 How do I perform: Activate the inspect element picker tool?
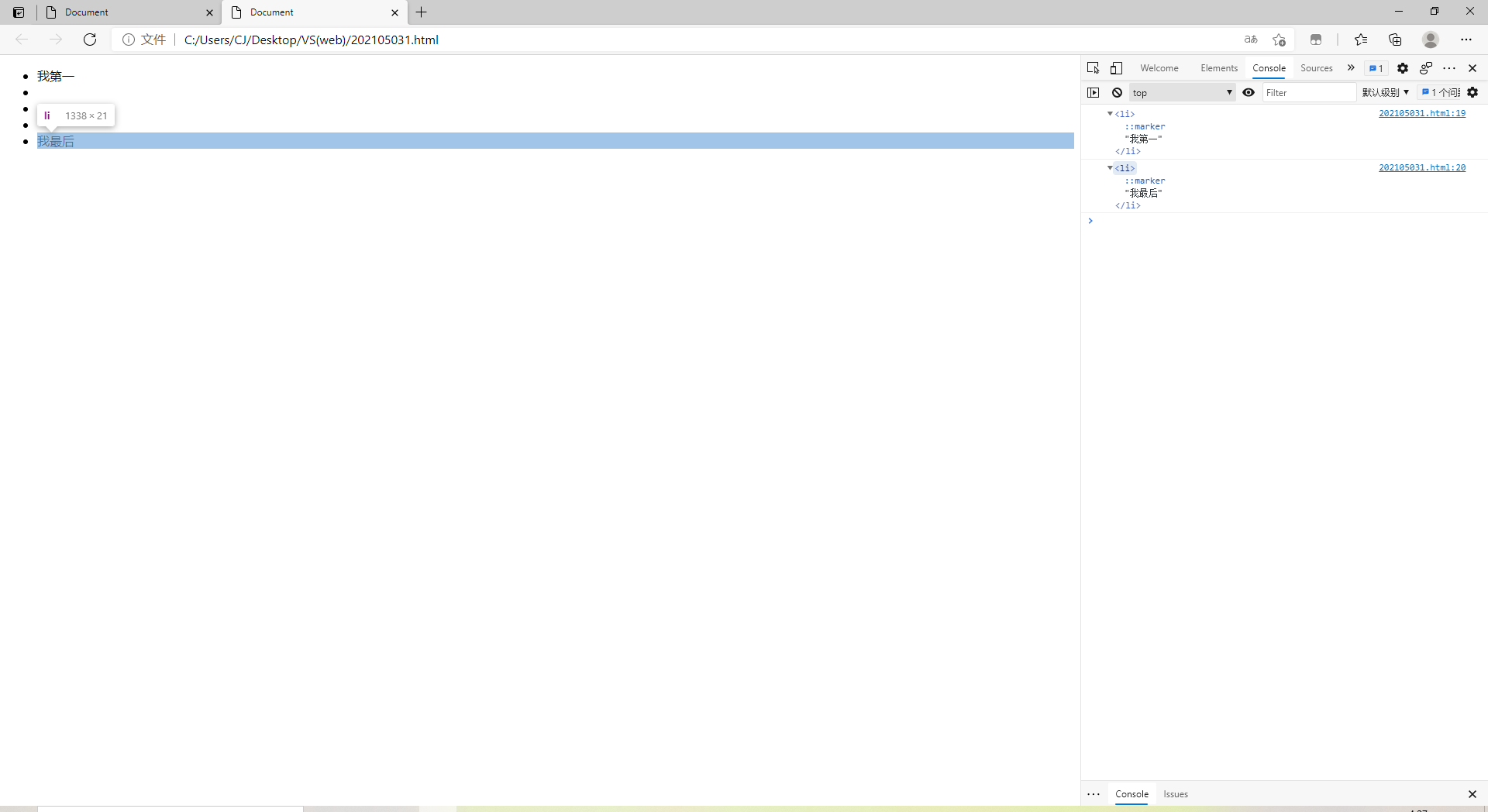pyautogui.click(x=1093, y=68)
